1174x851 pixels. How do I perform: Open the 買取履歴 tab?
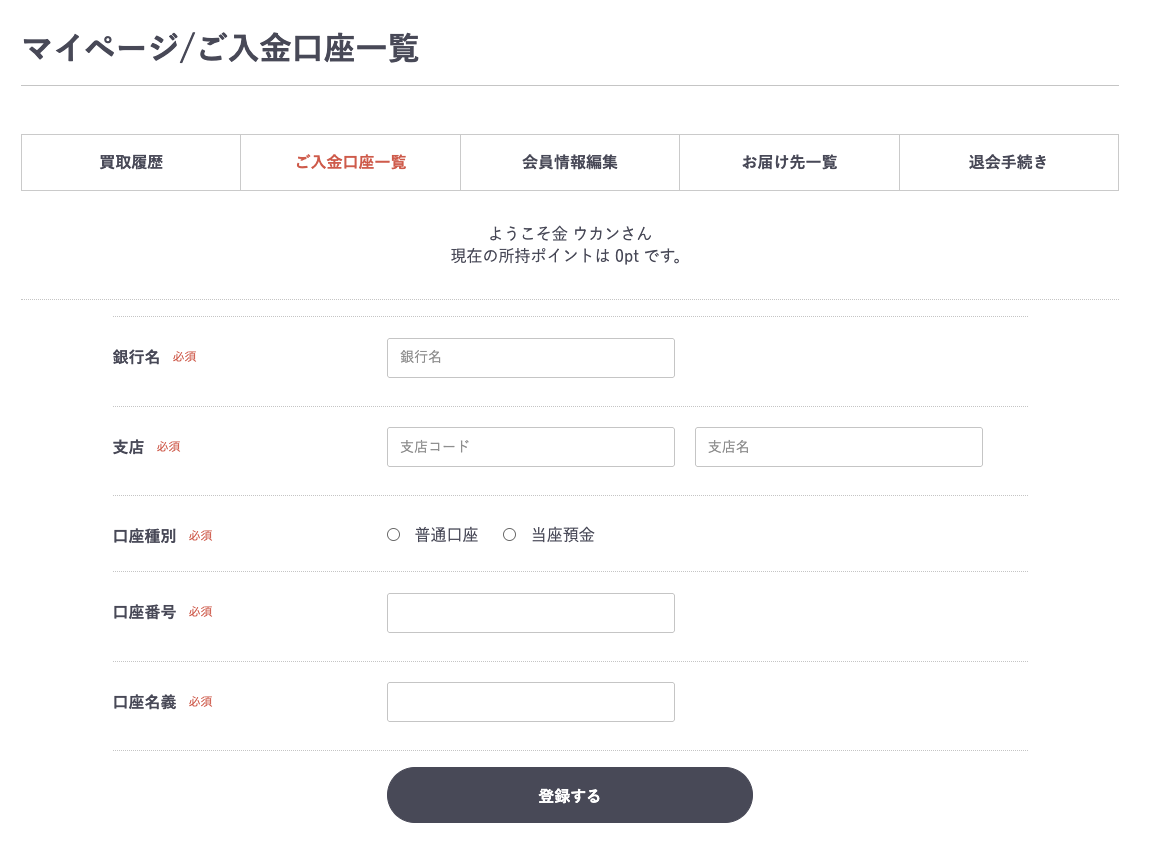pos(131,162)
